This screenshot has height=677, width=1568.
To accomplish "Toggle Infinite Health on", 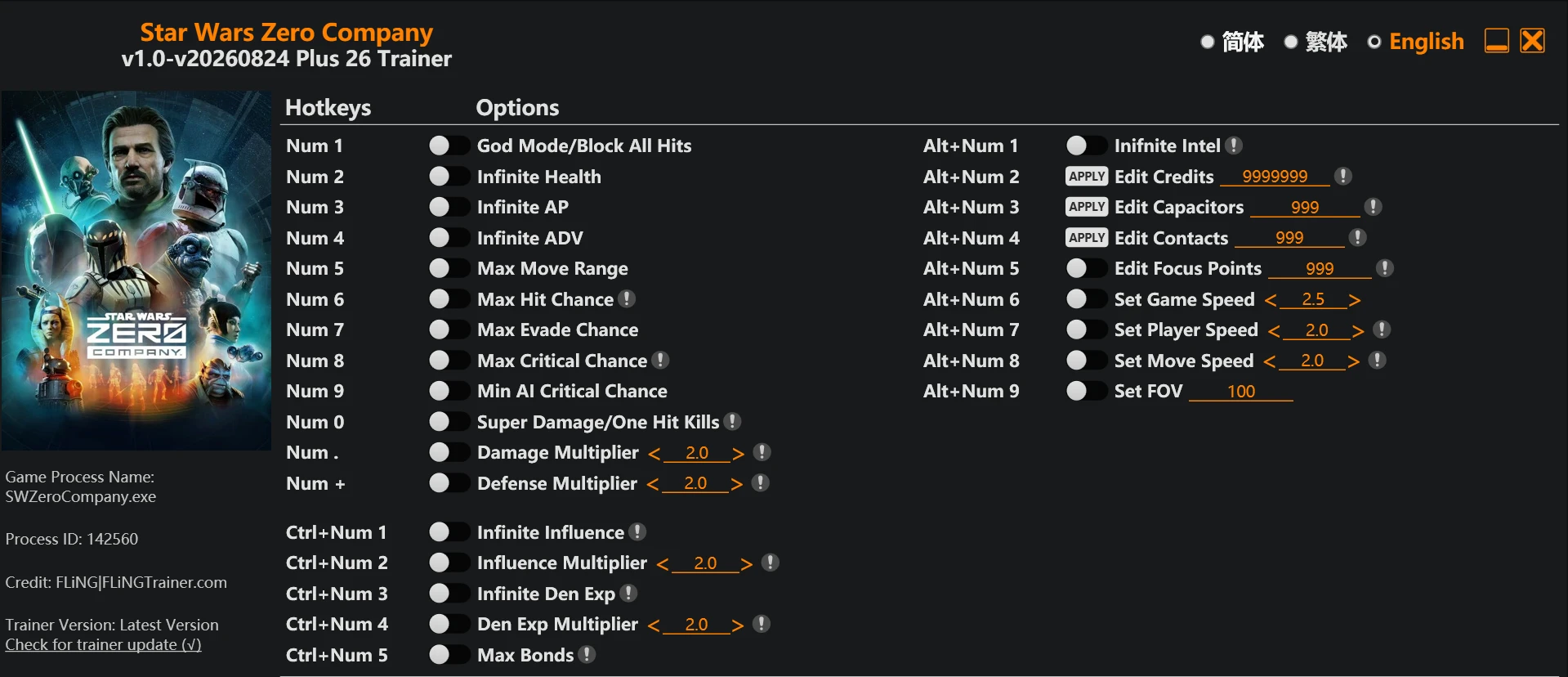I will pyautogui.click(x=449, y=177).
